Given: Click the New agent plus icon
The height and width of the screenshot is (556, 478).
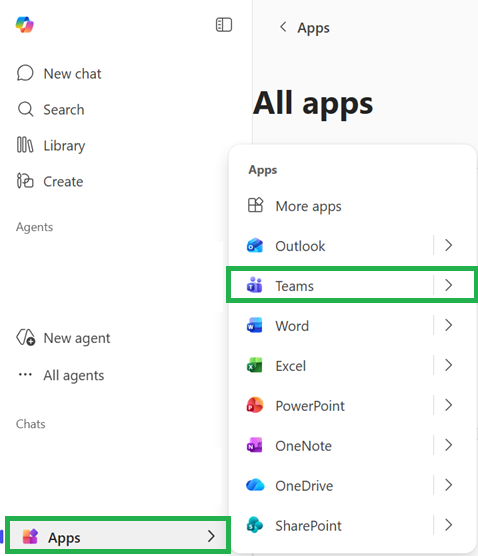Looking at the screenshot, I should pos(26,337).
